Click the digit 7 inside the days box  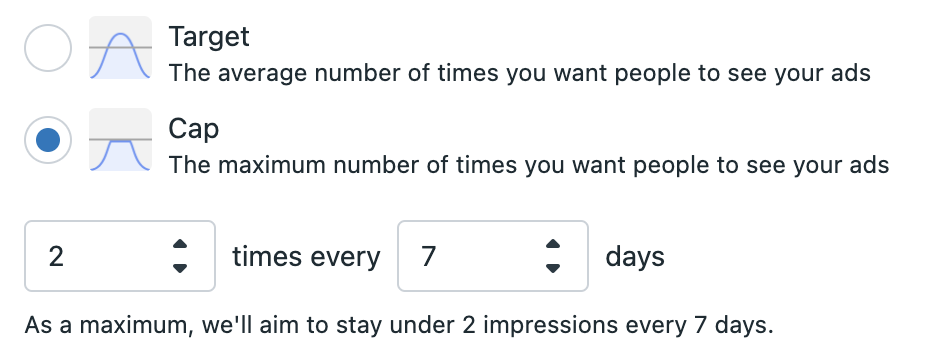[429, 256]
